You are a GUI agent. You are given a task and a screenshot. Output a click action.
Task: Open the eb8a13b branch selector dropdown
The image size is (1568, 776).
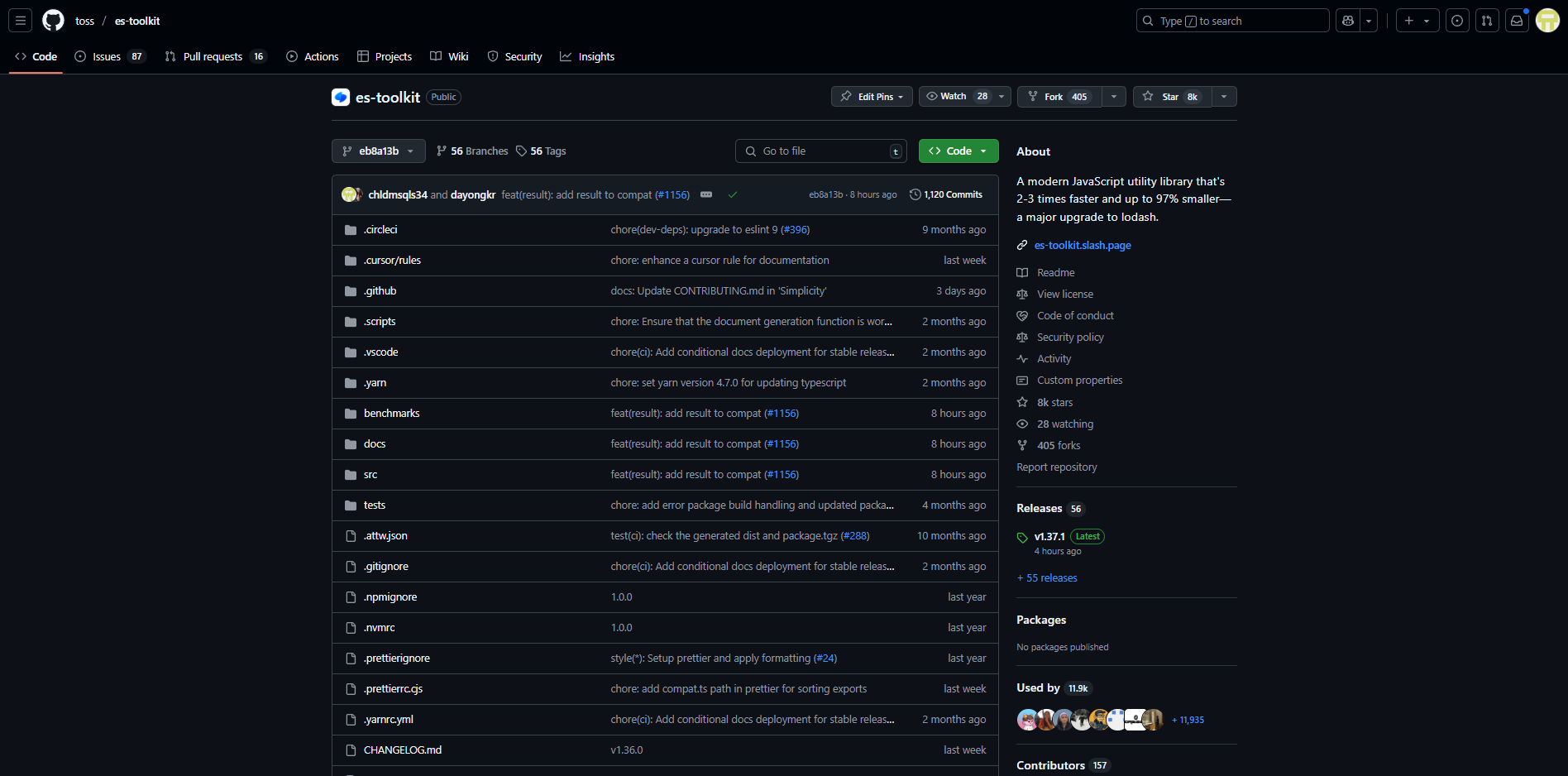point(379,151)
